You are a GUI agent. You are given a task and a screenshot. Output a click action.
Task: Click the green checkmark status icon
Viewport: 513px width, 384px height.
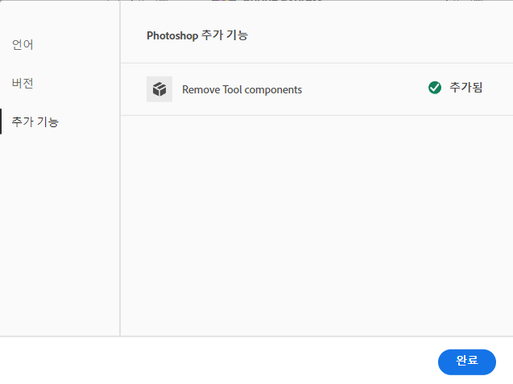click(434, 88)
